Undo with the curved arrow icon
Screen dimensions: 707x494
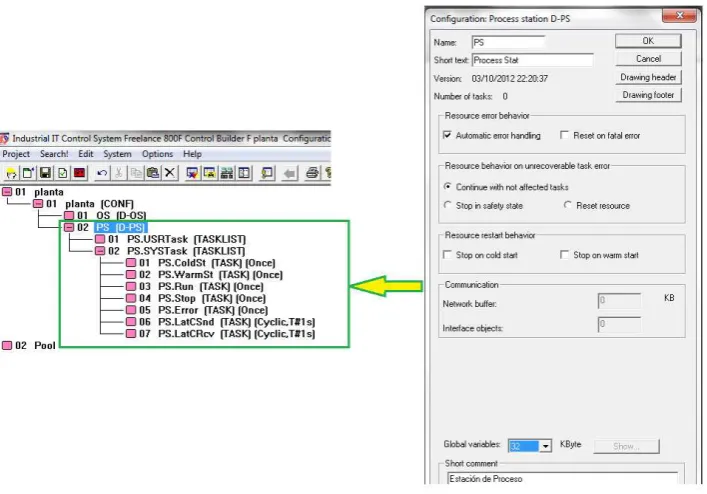[102, 173]
